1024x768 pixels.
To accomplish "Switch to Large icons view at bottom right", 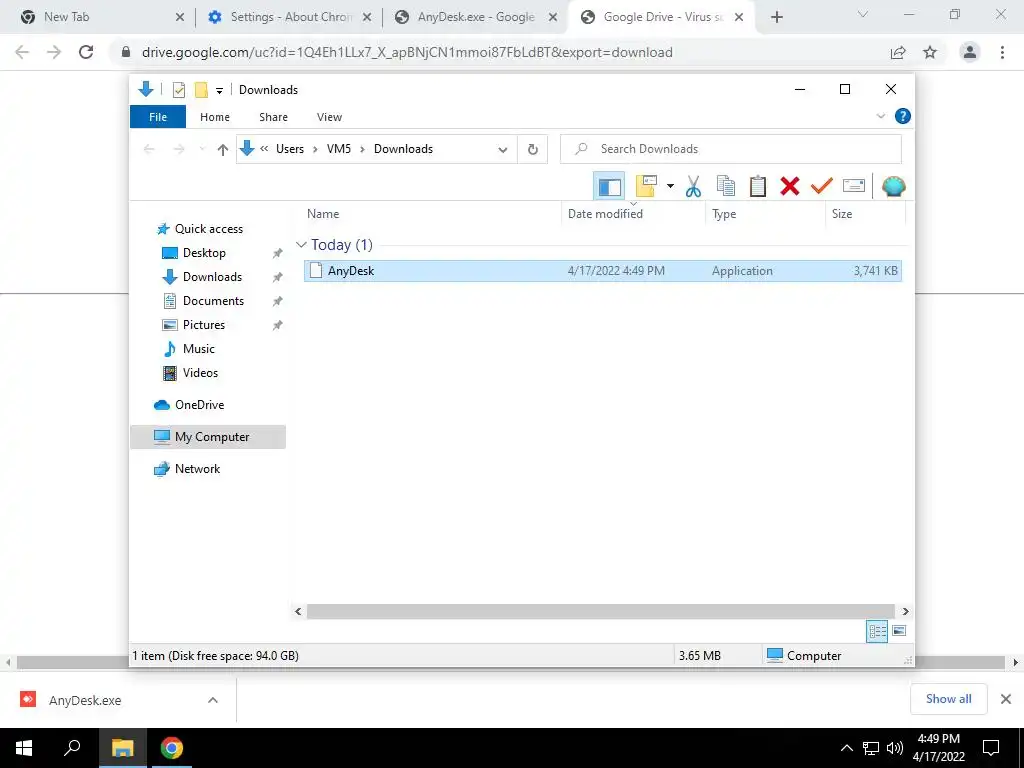I will 899,631.
